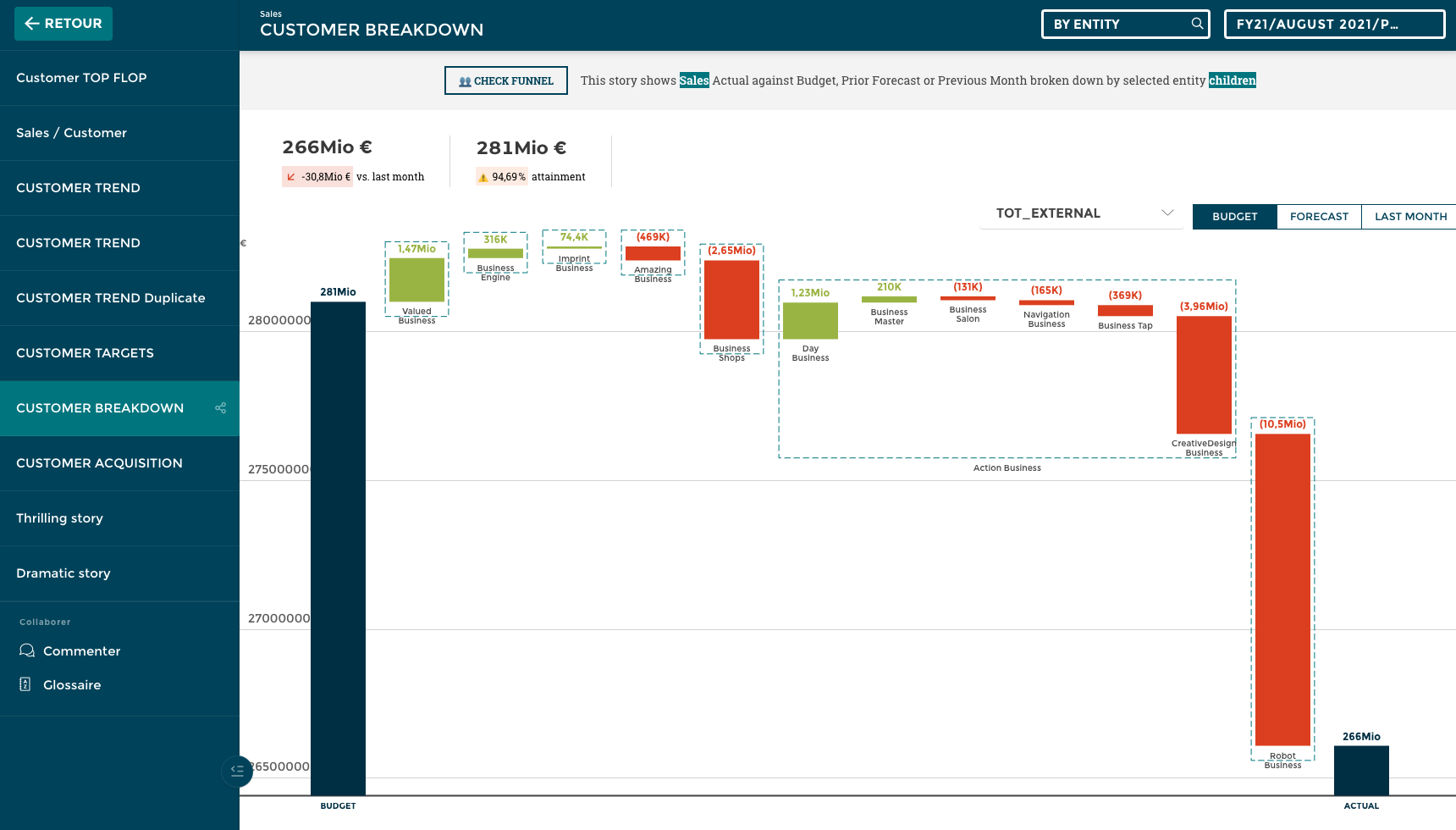This screenshot has width=1456, height=830.
Task: Click the warning triangle beside attainment percentage
Action: tap(484, 177)
